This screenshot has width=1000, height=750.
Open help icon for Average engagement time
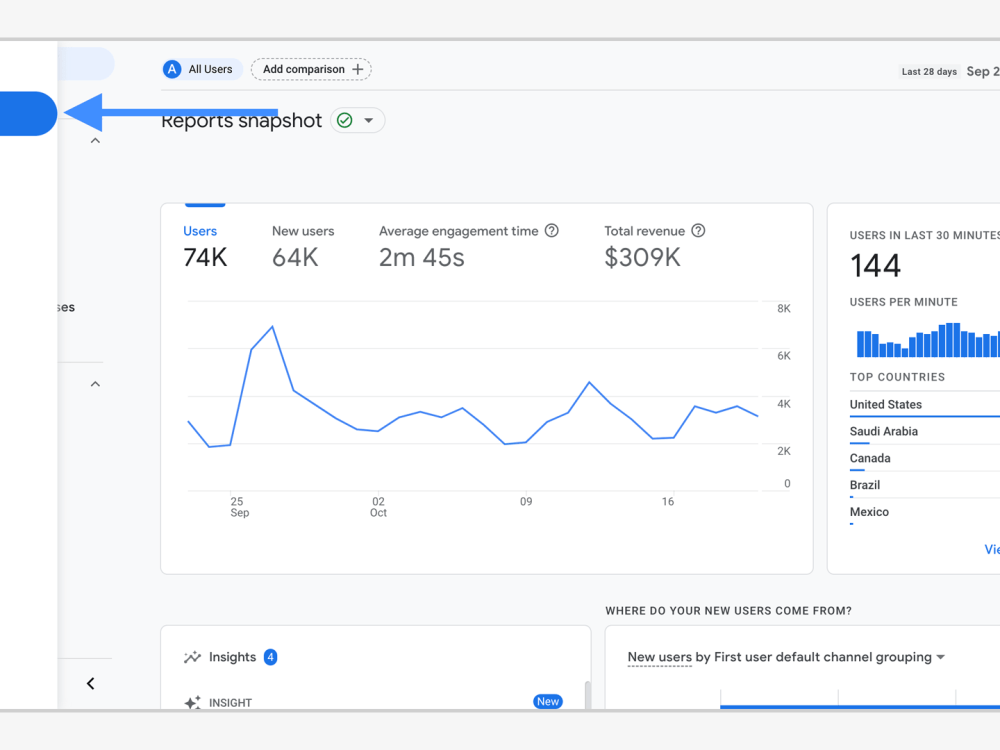pyautogui.click(x=552, y=231)
